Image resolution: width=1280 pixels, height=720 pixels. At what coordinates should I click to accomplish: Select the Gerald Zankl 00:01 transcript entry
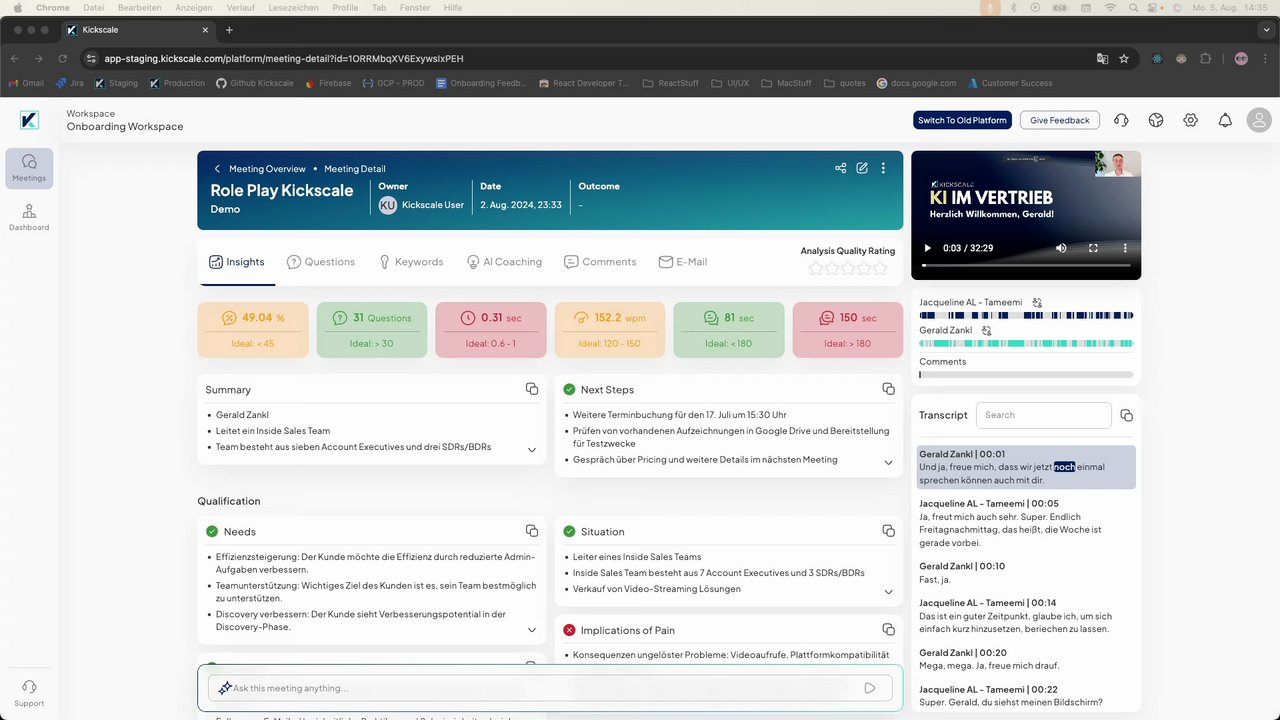click(1026, 467)
